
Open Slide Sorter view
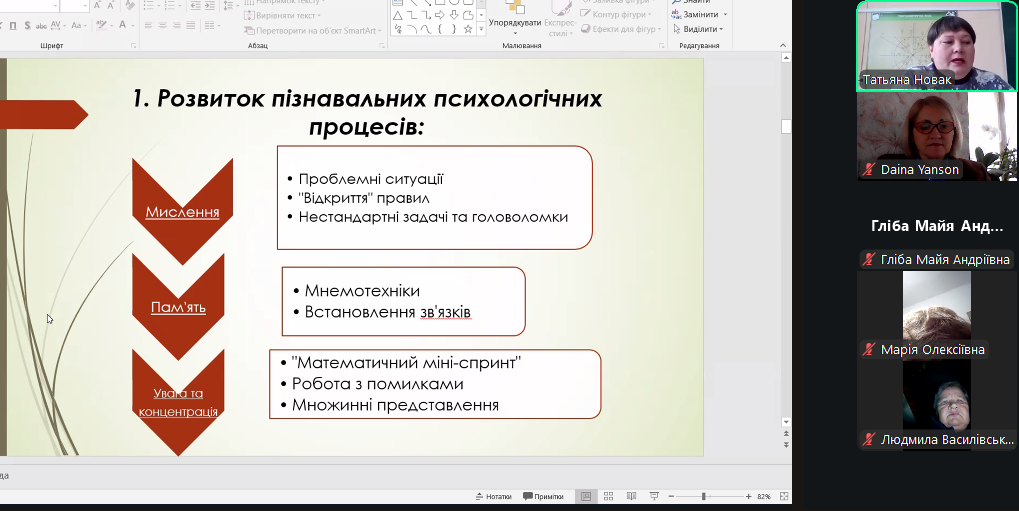click(609, 496)
